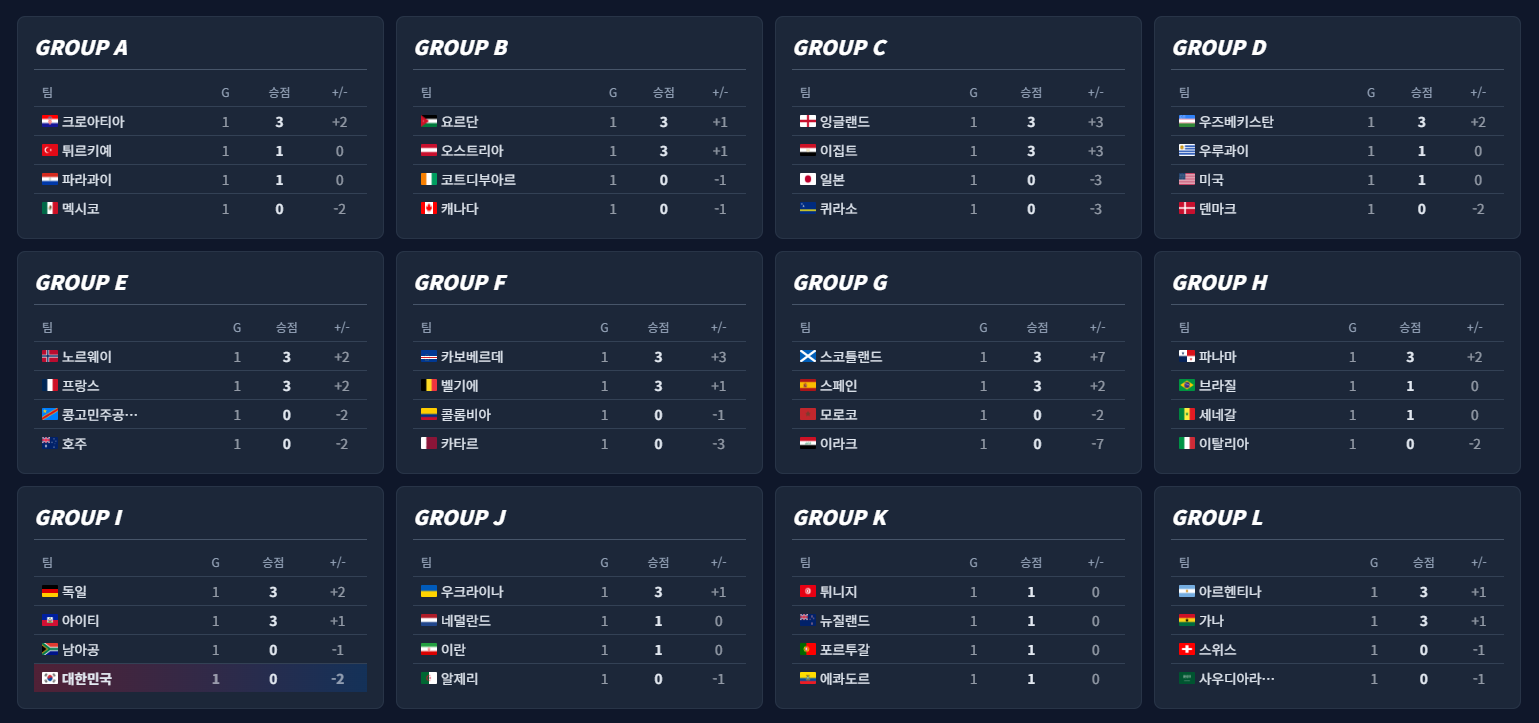Click the Scotland flag icon in Group G

(x=808, y=357)
